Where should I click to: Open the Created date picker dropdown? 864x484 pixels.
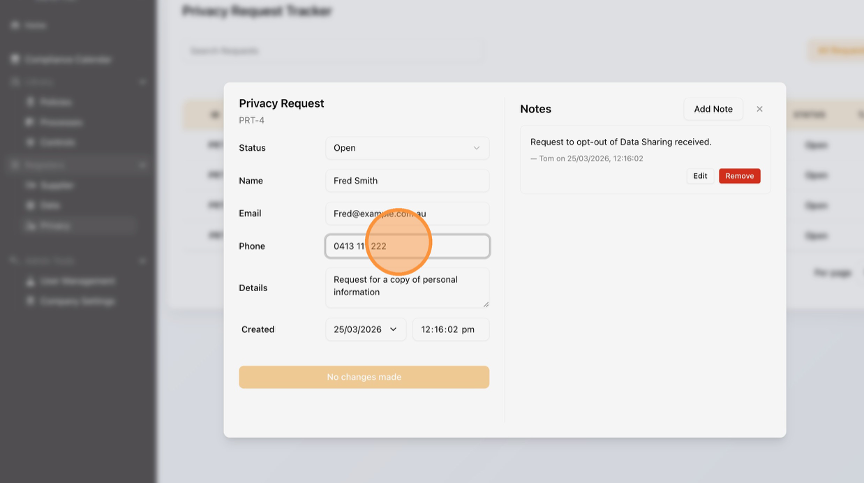[x=365, y=329]
